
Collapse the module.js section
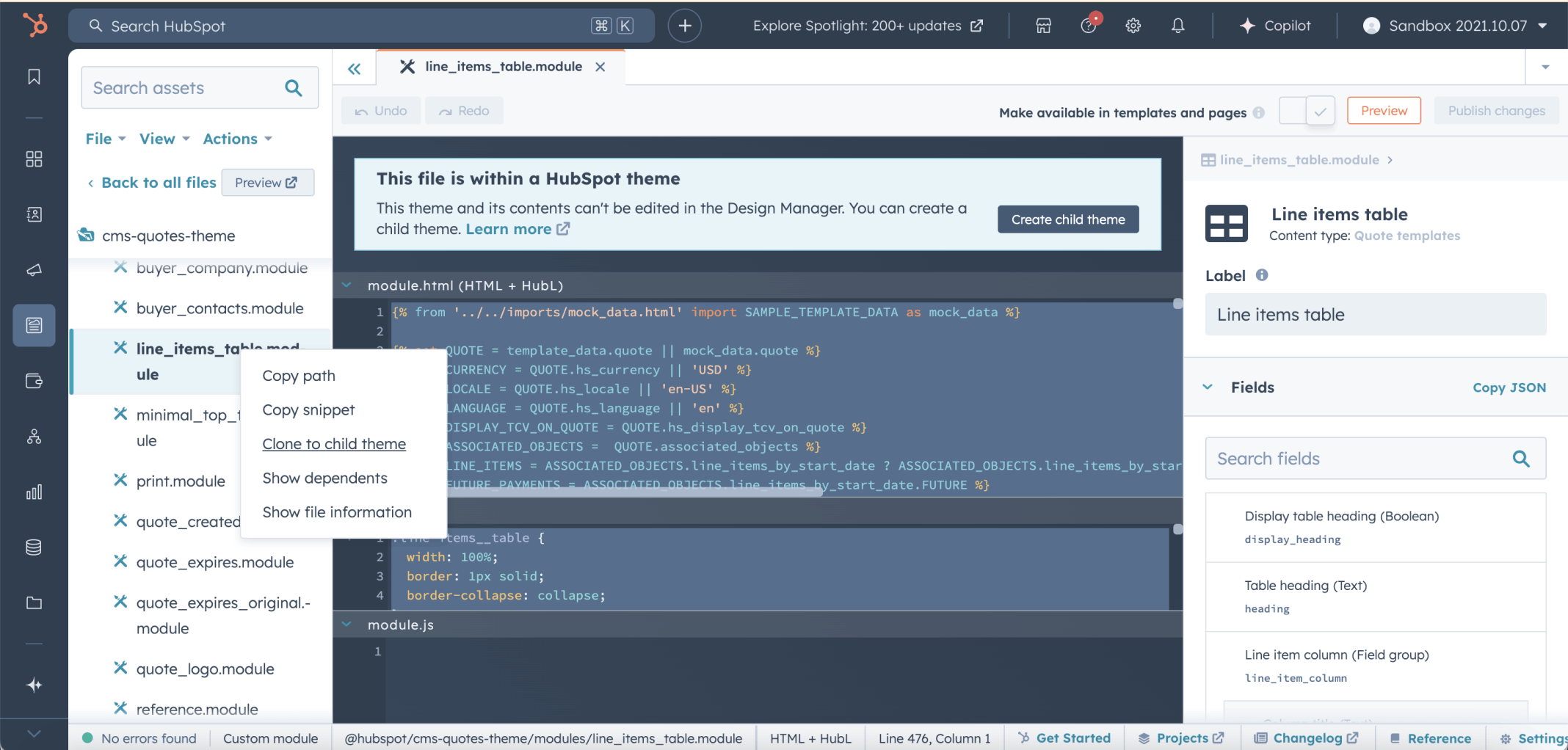pos(346,625)
